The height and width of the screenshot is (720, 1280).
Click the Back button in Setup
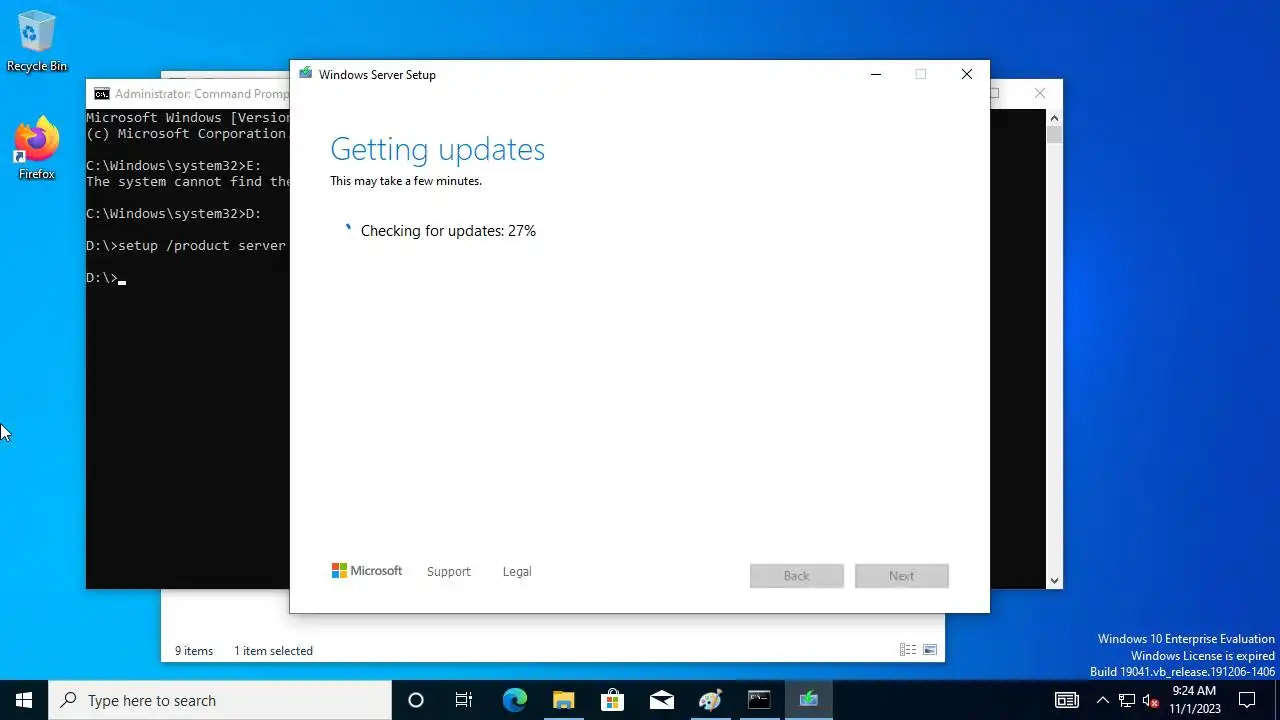click(797, 576)
